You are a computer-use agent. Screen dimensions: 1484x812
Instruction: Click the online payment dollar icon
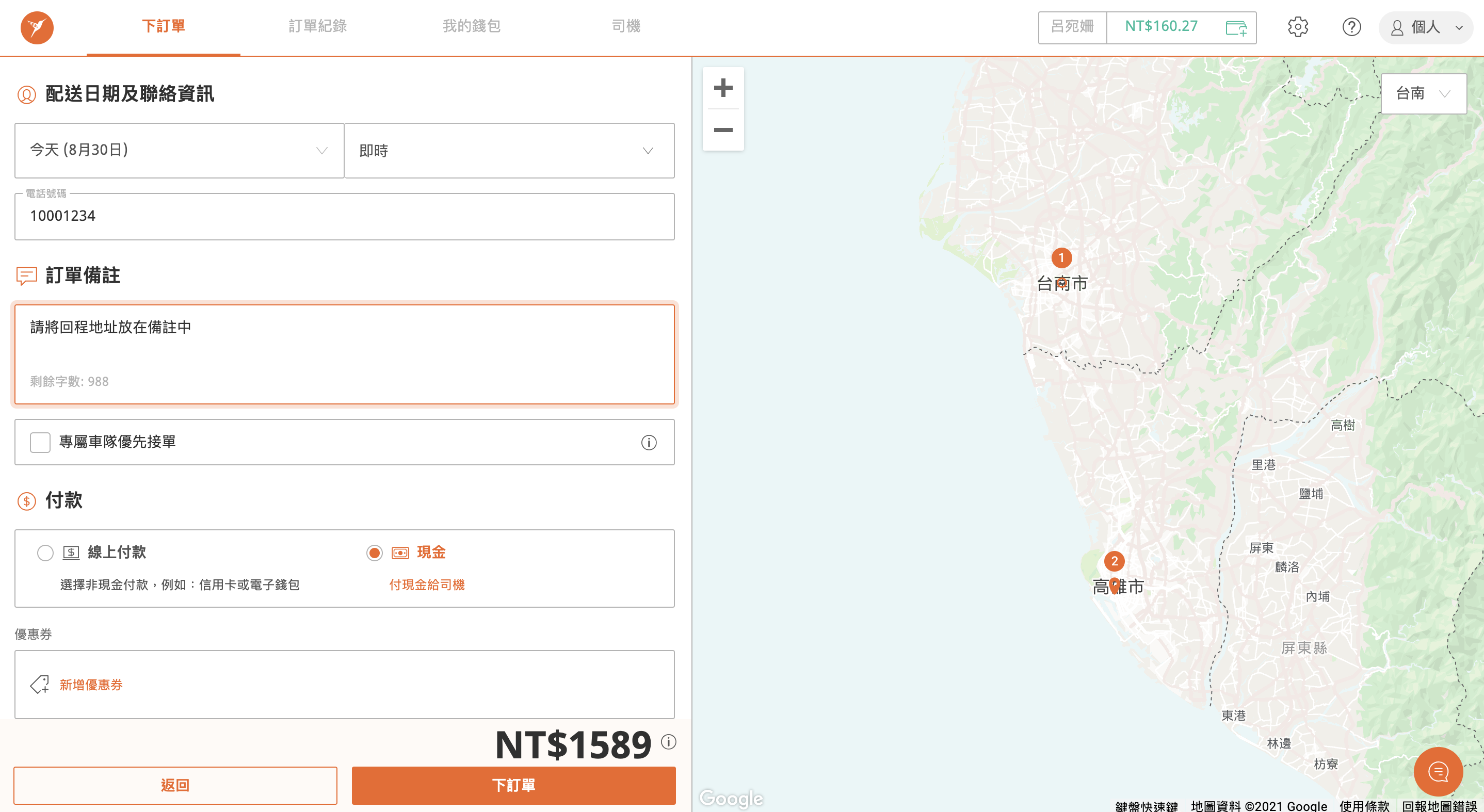tap(71, 553)
